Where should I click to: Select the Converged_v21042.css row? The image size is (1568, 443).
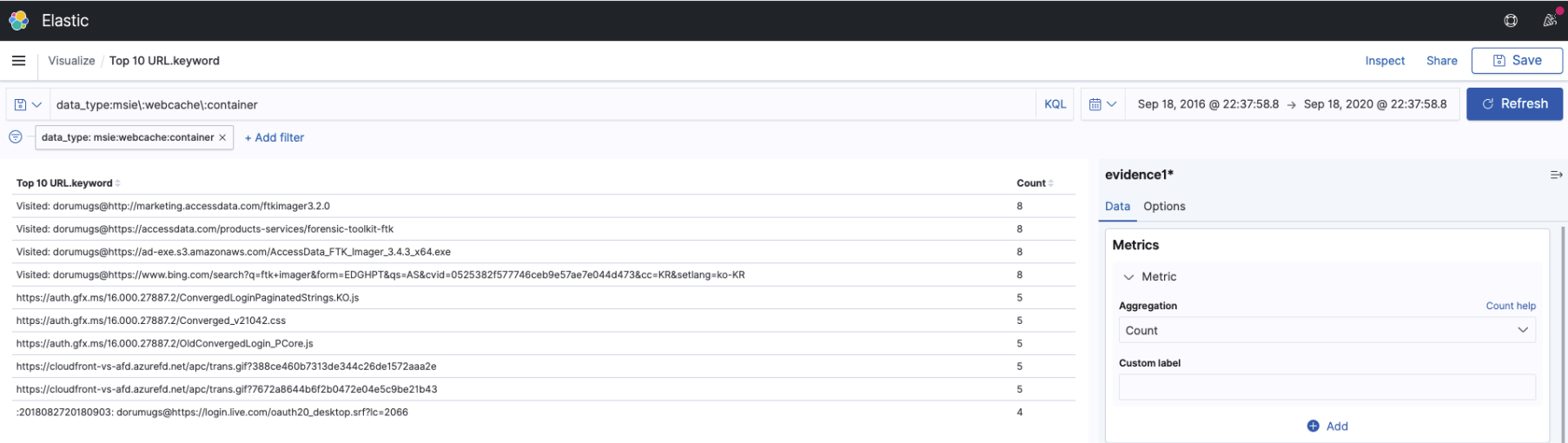[x=545, y=321]
